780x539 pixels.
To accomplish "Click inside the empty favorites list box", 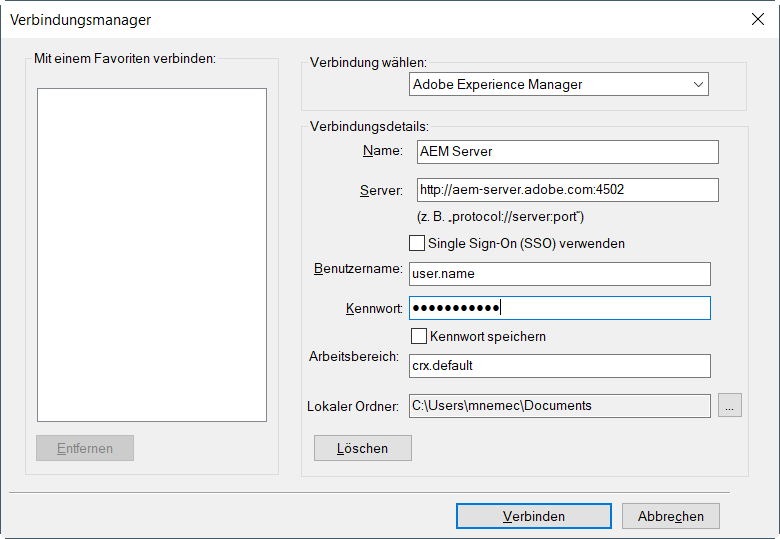I will [x=152, y=255].
